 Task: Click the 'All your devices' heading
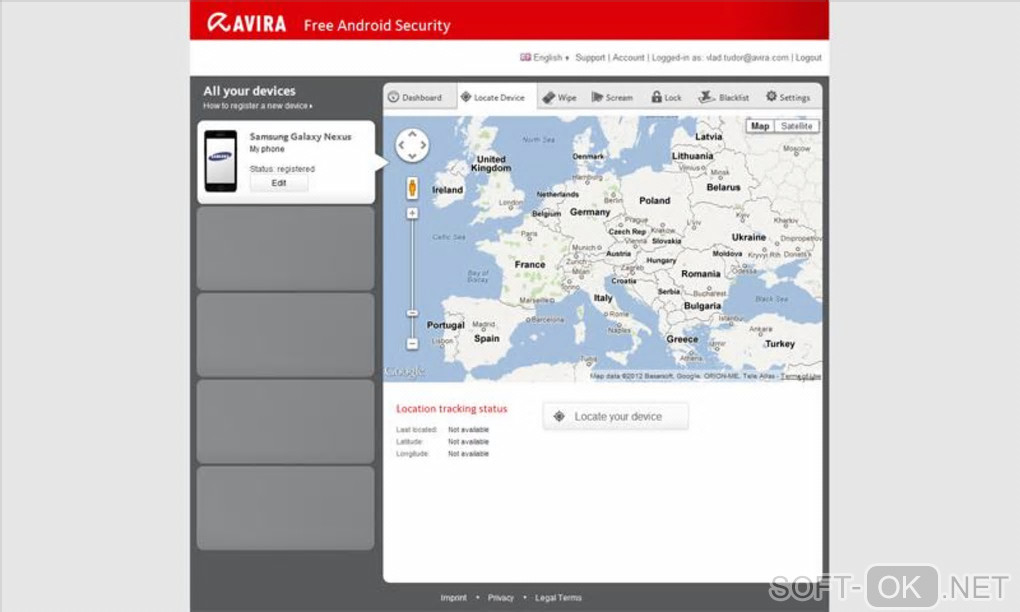249,91
